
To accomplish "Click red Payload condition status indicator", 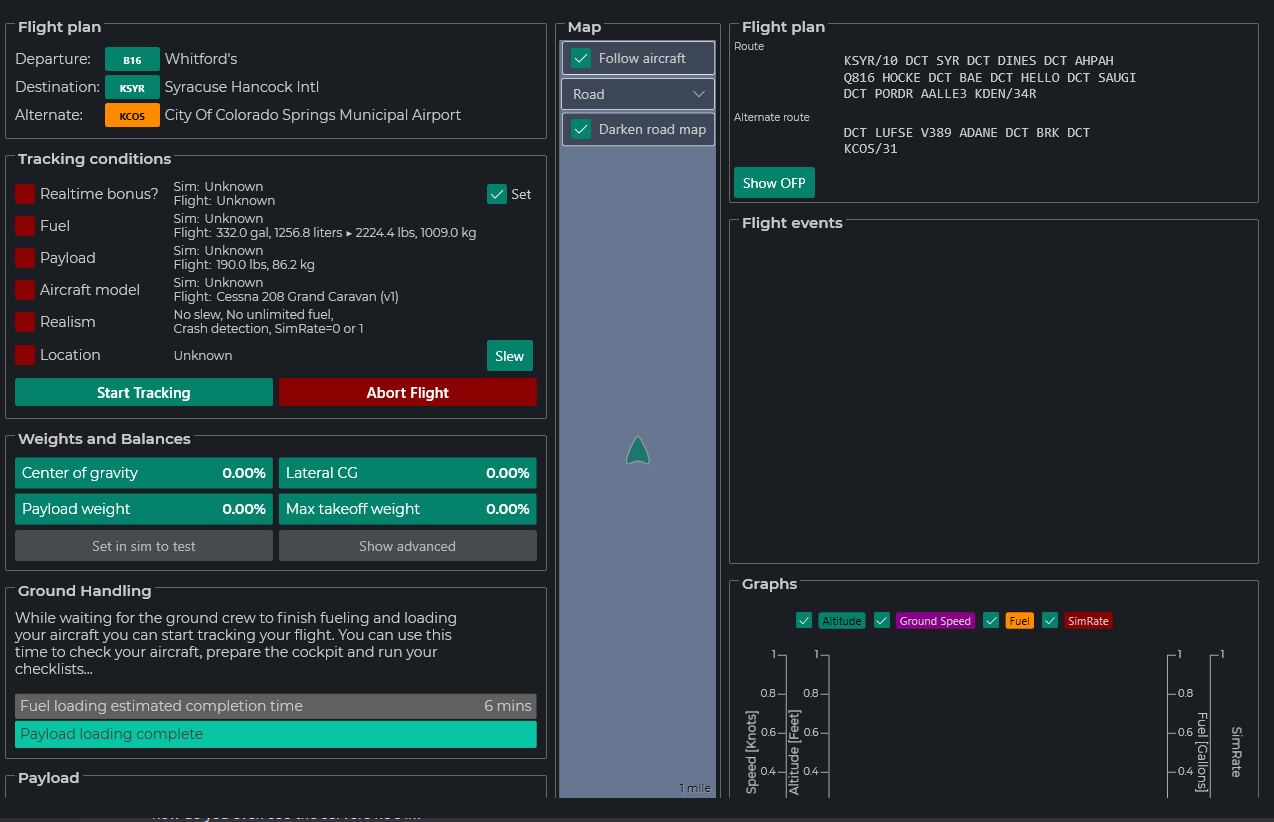I will click(x=25, y=258).
